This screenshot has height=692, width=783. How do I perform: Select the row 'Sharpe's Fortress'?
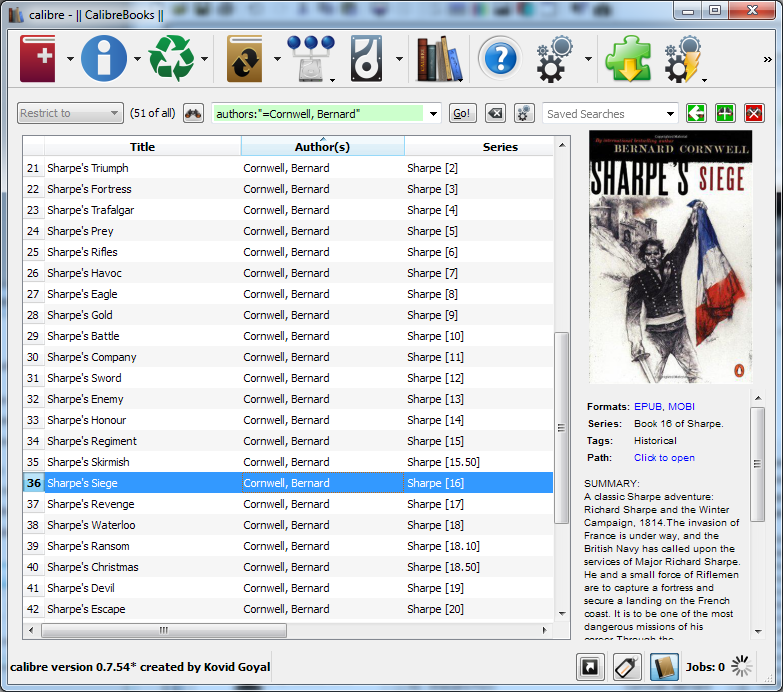point(288,189)
